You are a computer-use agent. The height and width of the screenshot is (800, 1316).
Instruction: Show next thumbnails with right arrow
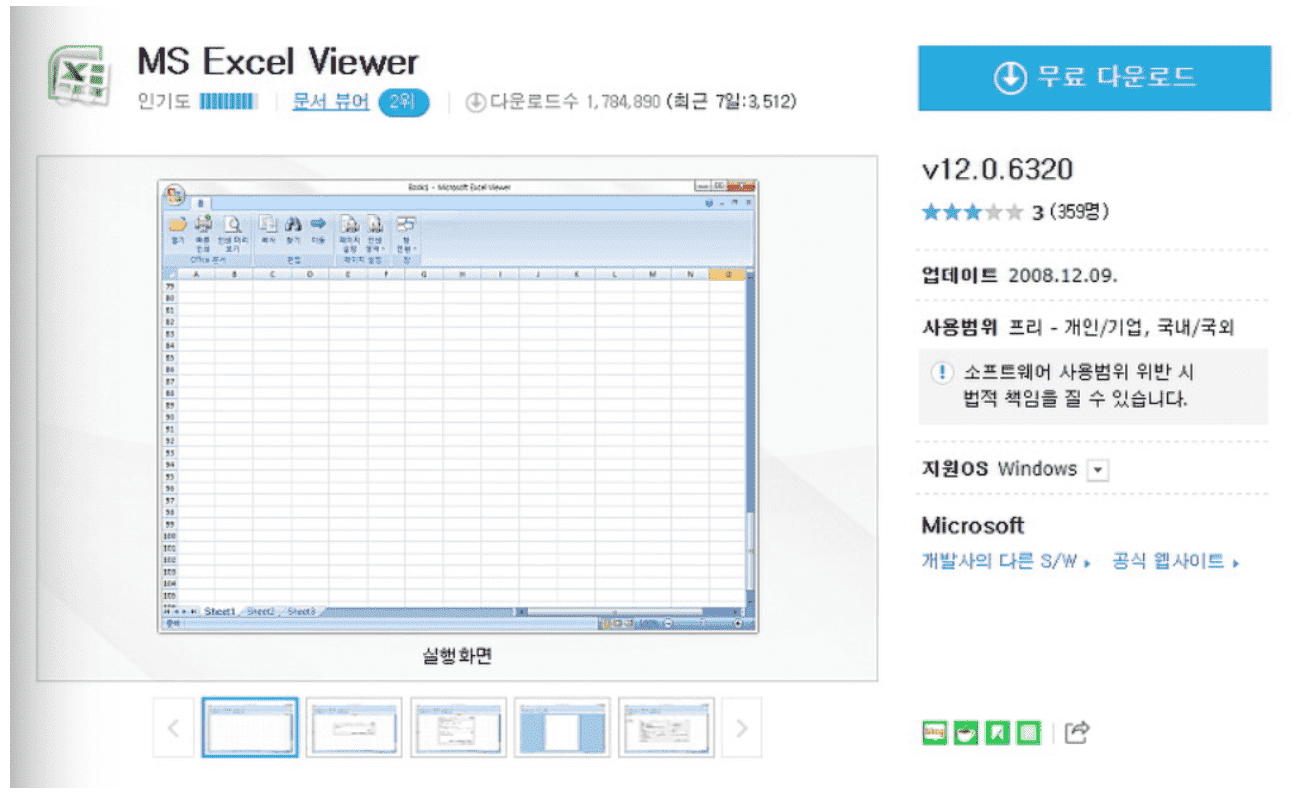[741, 727]
